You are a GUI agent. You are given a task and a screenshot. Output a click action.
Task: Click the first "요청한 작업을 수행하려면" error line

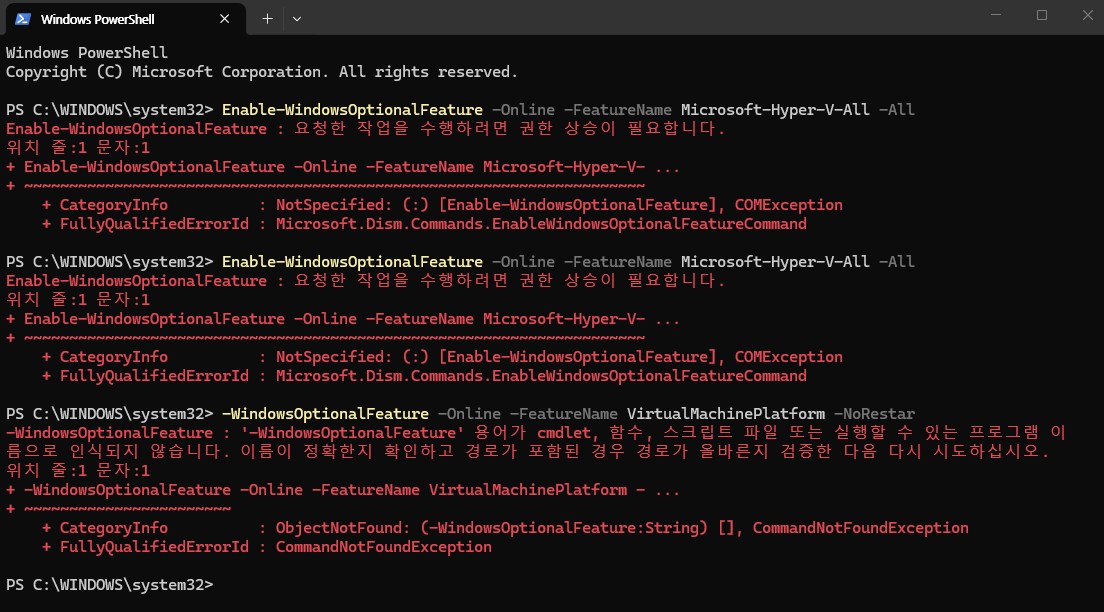point(365,129)
